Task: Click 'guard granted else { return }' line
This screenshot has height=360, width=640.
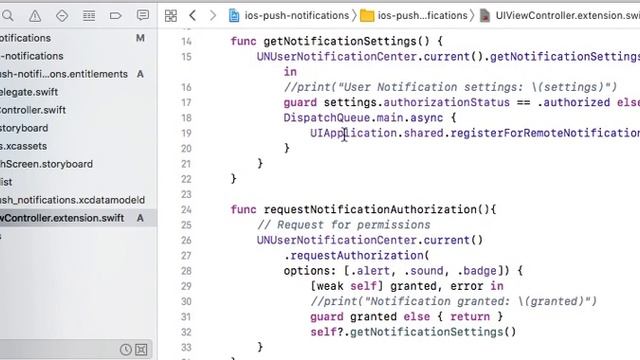Action: [x=407, y=317]
